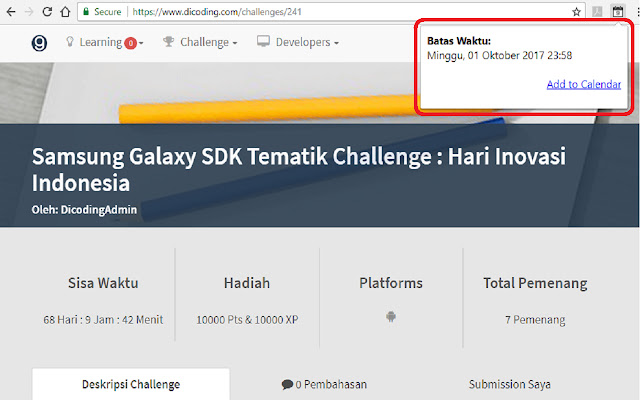The height and width of the screenshot is (400, 640).
Task: Click the 7 Pemenang value
Action: click(535, 320)
